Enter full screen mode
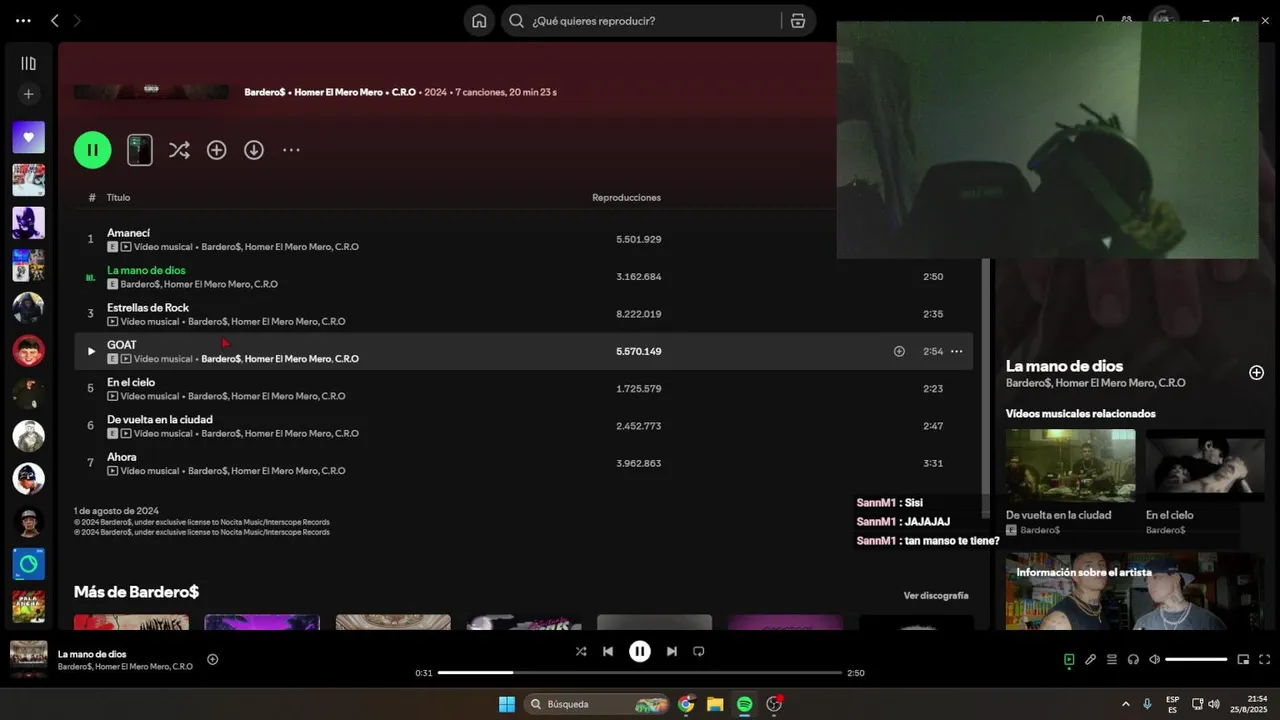 [1265, 659]
